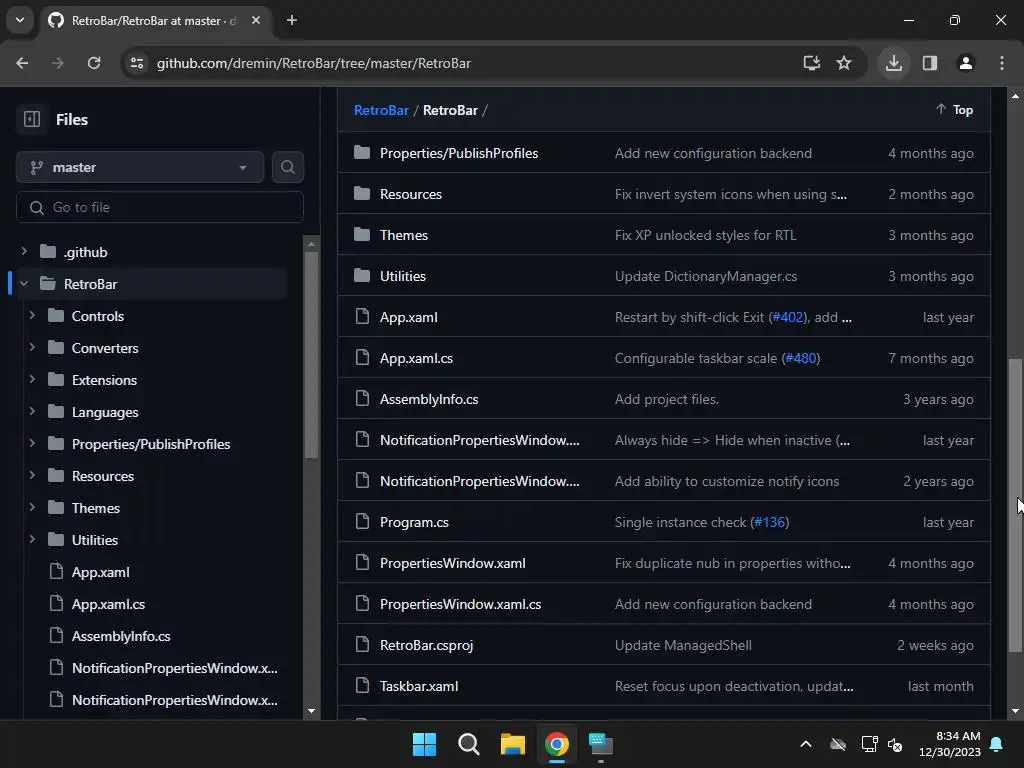The height and width of the screenshot is (768, 1024).
Task: Click the address bar URL
Action: pos(313,63)
